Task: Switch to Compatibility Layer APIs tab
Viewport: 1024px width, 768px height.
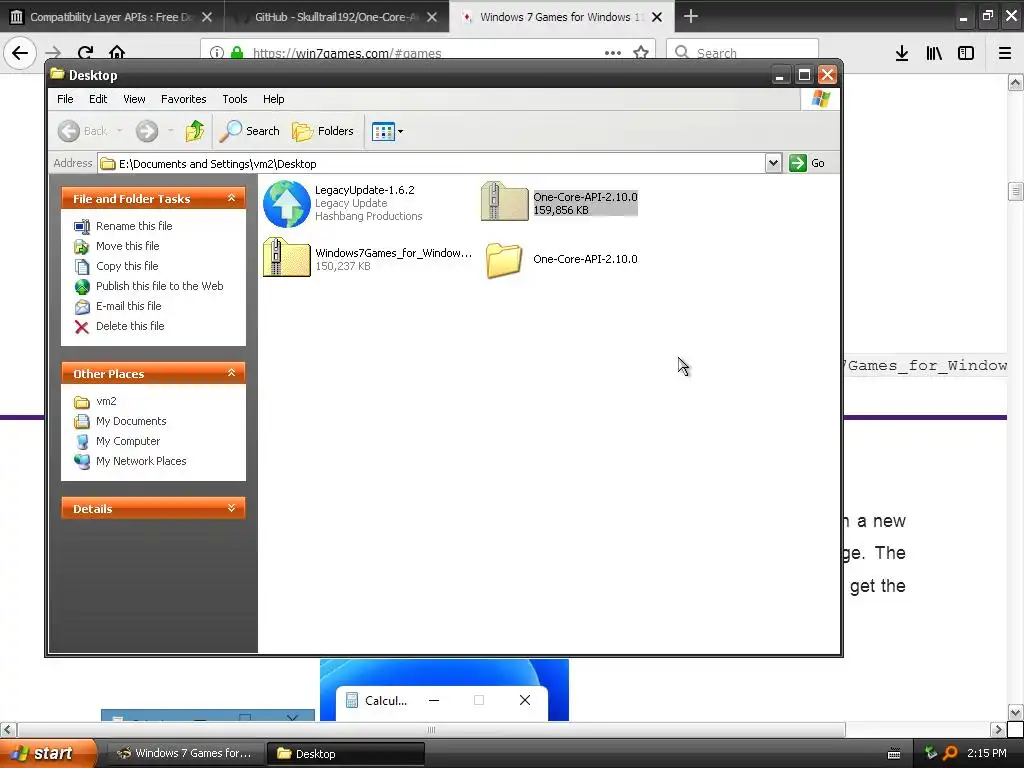Action: click(x=111, y=17)
